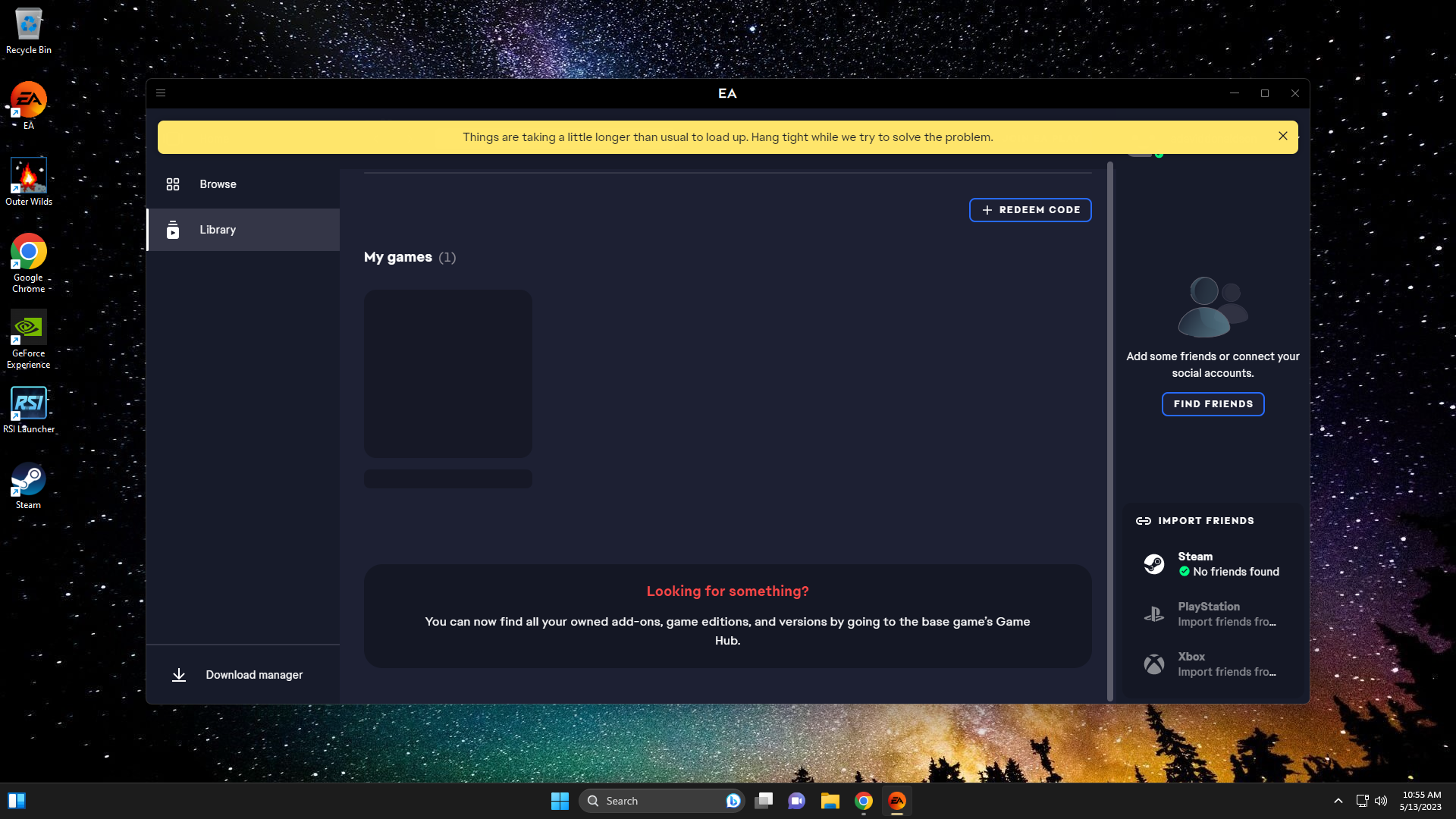The width and height of the screenshot is (1456, 819).
Task: Select the EA desktop shortcut
Action: [29, 106]
